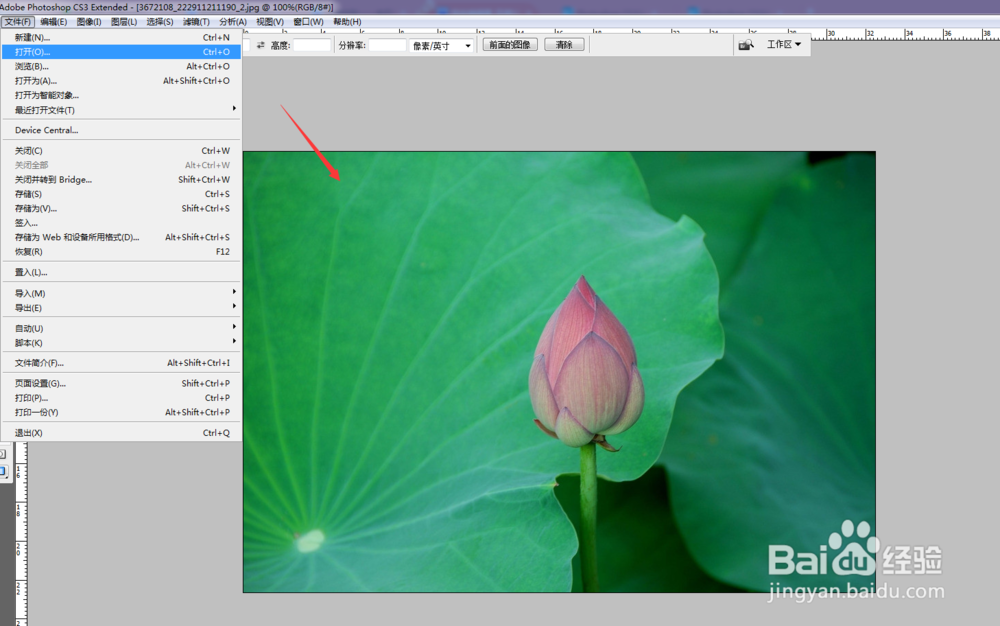Click the 前面的图像 button
Image resolution: width=1000 pixels, height=626 pixels.
510,45
